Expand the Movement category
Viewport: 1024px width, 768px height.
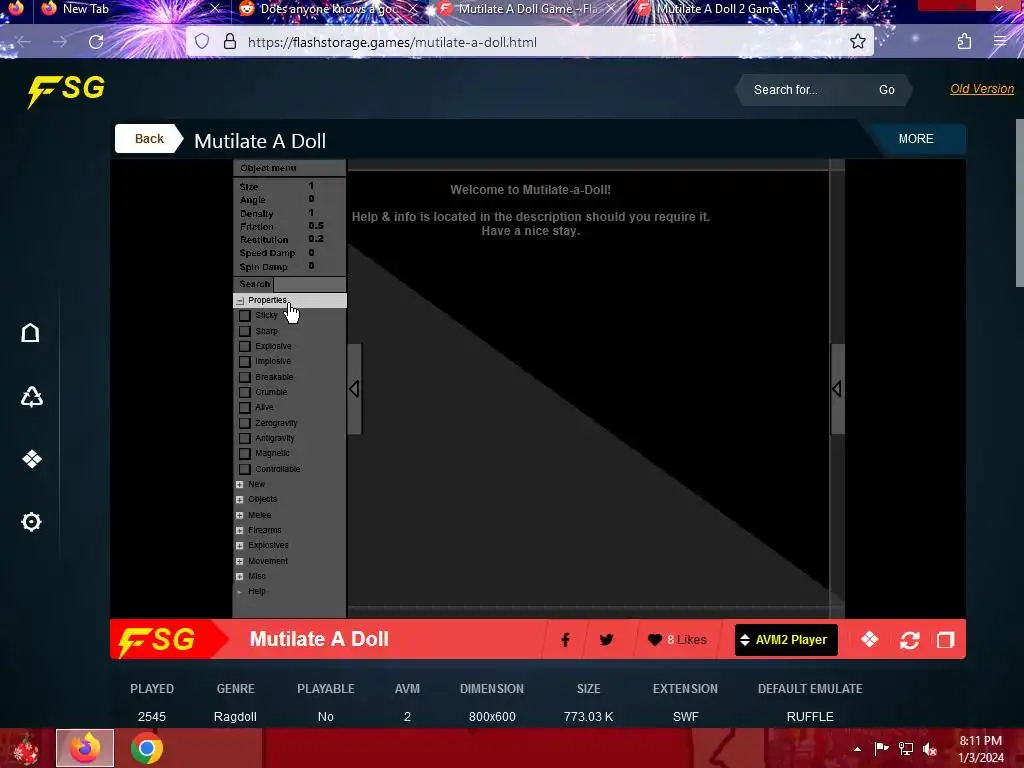pos(240,561)
